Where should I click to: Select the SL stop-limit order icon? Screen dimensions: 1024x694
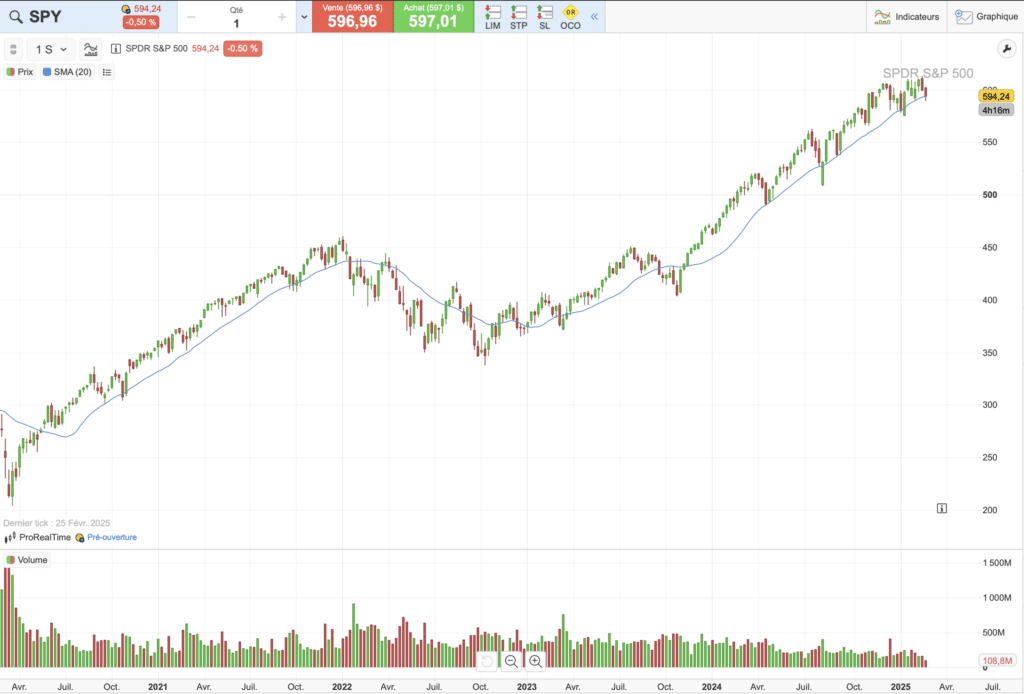pyautogui.click(x=545, y=17)
